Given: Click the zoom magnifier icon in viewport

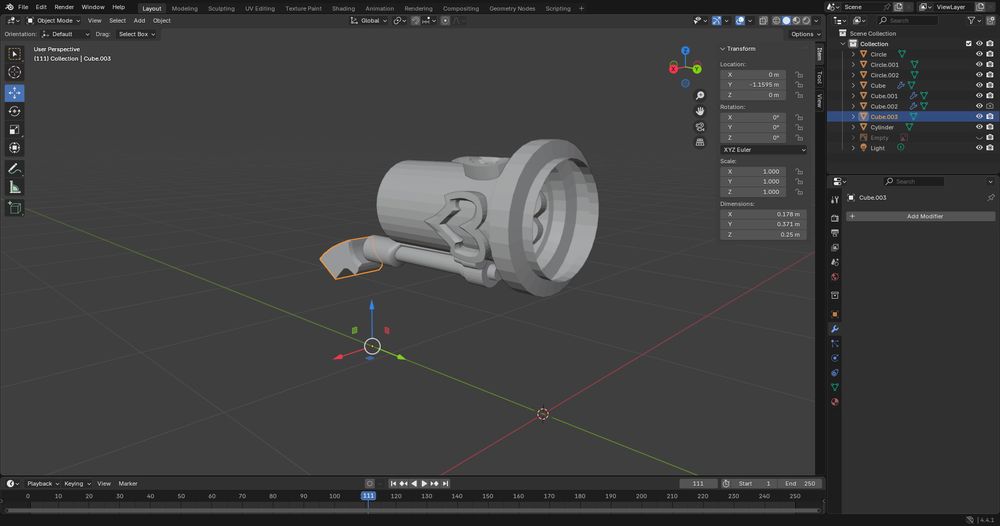Looking at the screenshot, I should coord(700,93).
